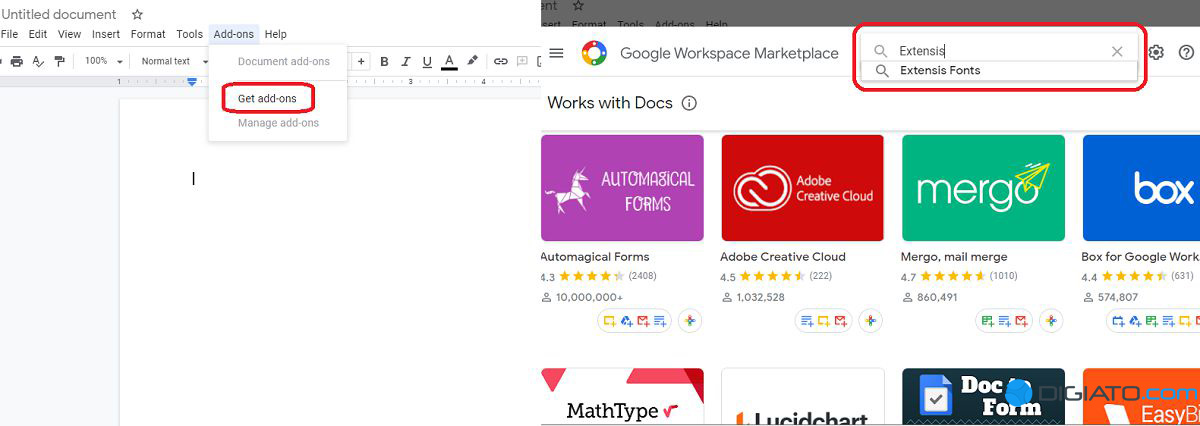Click the Print icon in toolbar
Image resolution: width=1200 pixels, height=426 pixels.
tap(16, 61)
